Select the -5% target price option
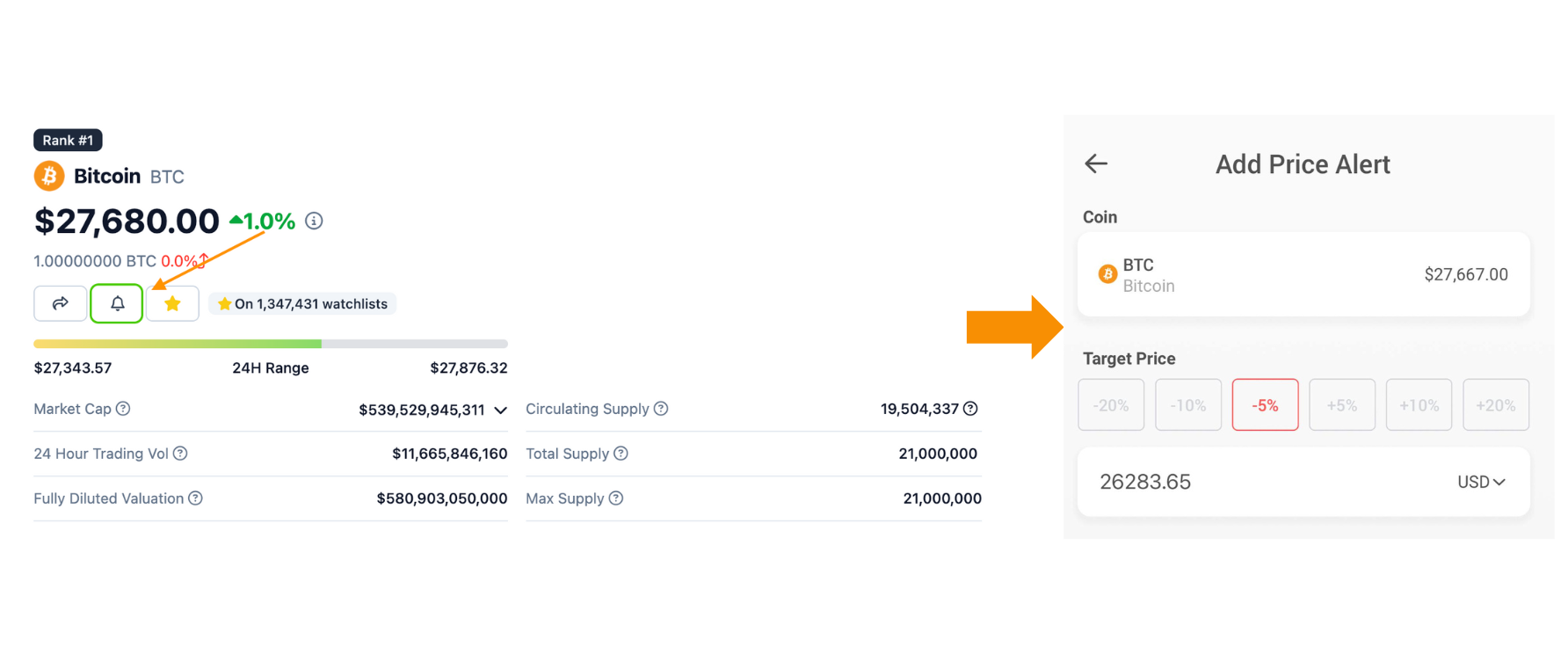The height and width of the screenshot is (654, 1568). [1265, 405]
